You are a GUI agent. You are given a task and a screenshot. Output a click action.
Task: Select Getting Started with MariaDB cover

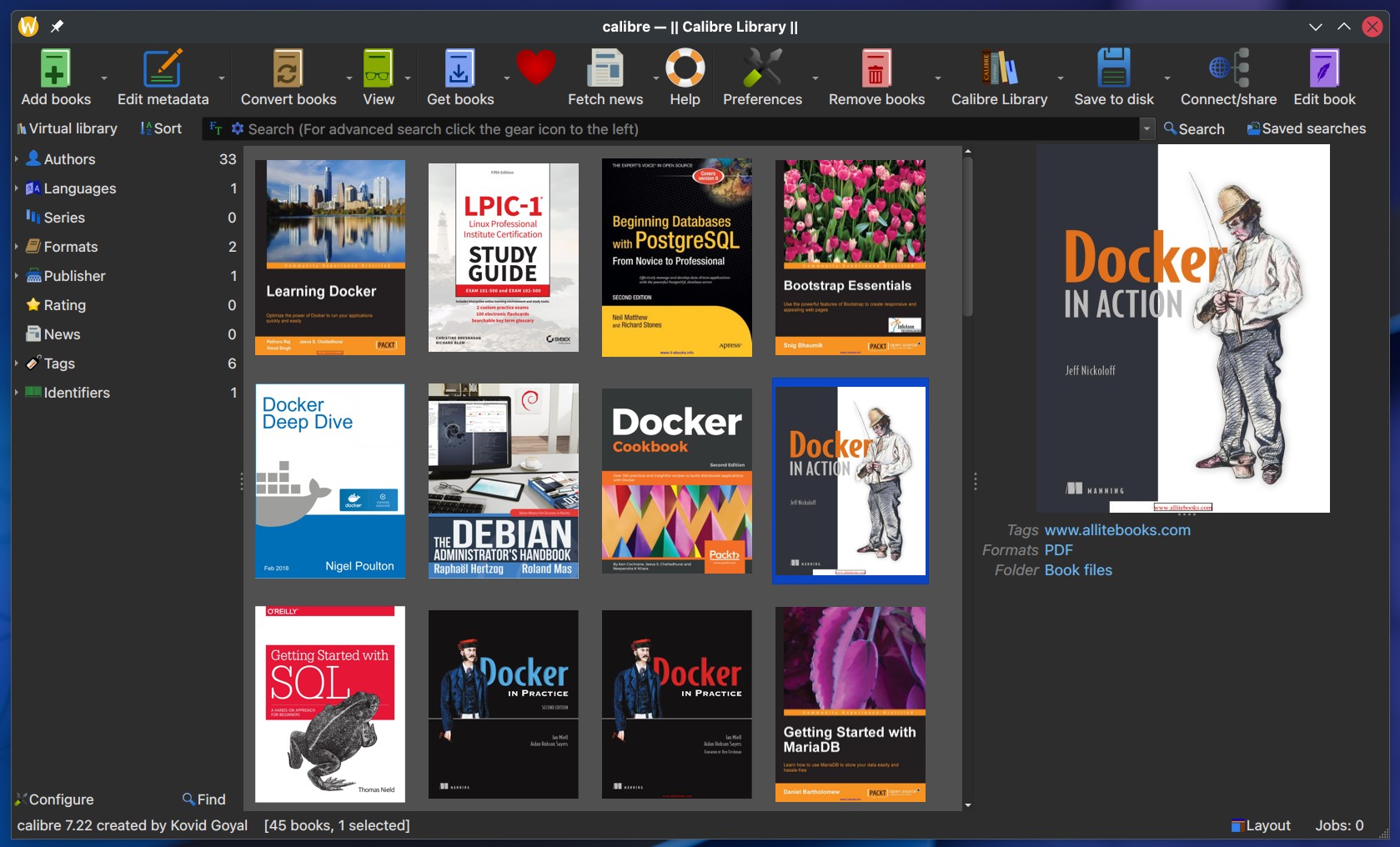point(851,704)
